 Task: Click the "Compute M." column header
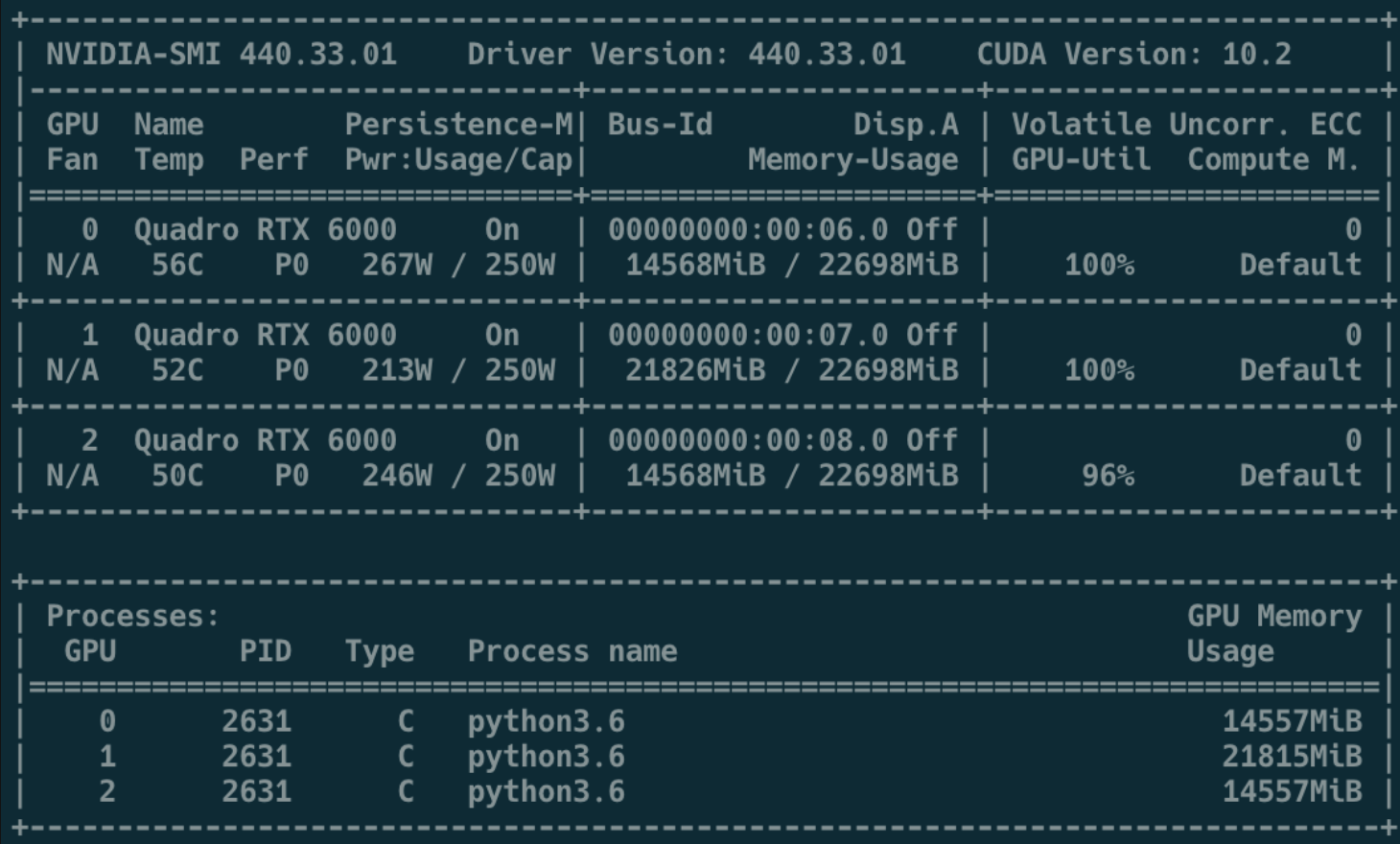pyautogui.click(x=1273, y=159)
